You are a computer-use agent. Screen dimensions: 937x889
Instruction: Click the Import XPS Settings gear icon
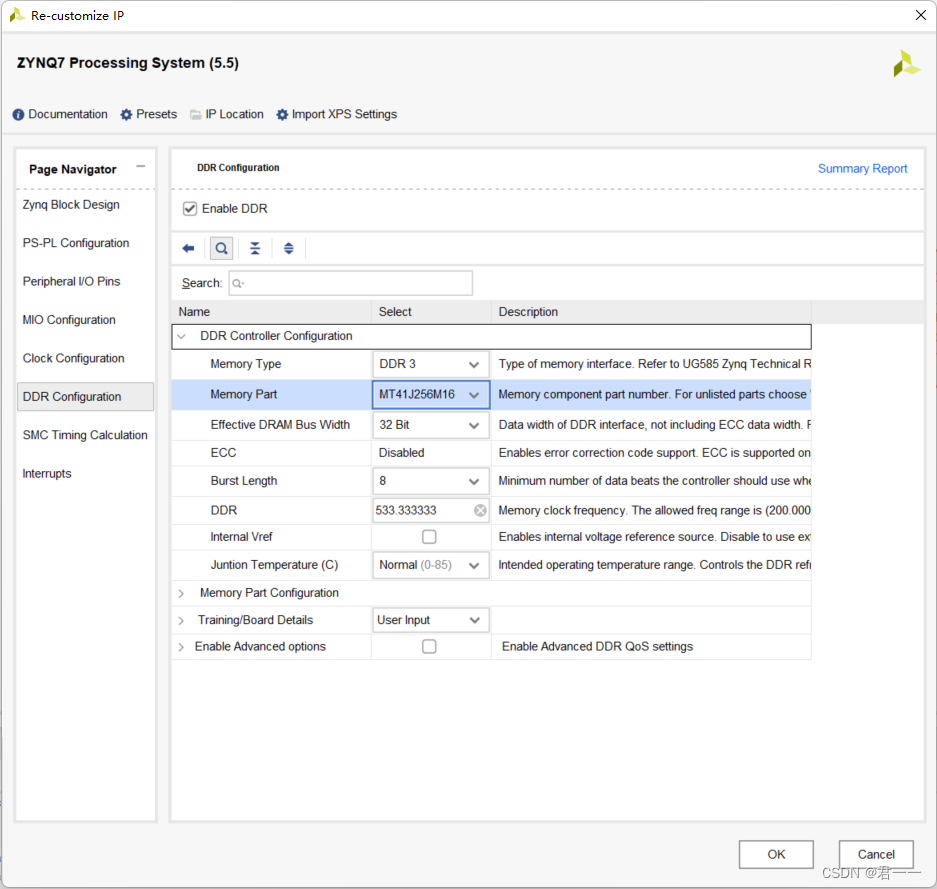point(282,115)
